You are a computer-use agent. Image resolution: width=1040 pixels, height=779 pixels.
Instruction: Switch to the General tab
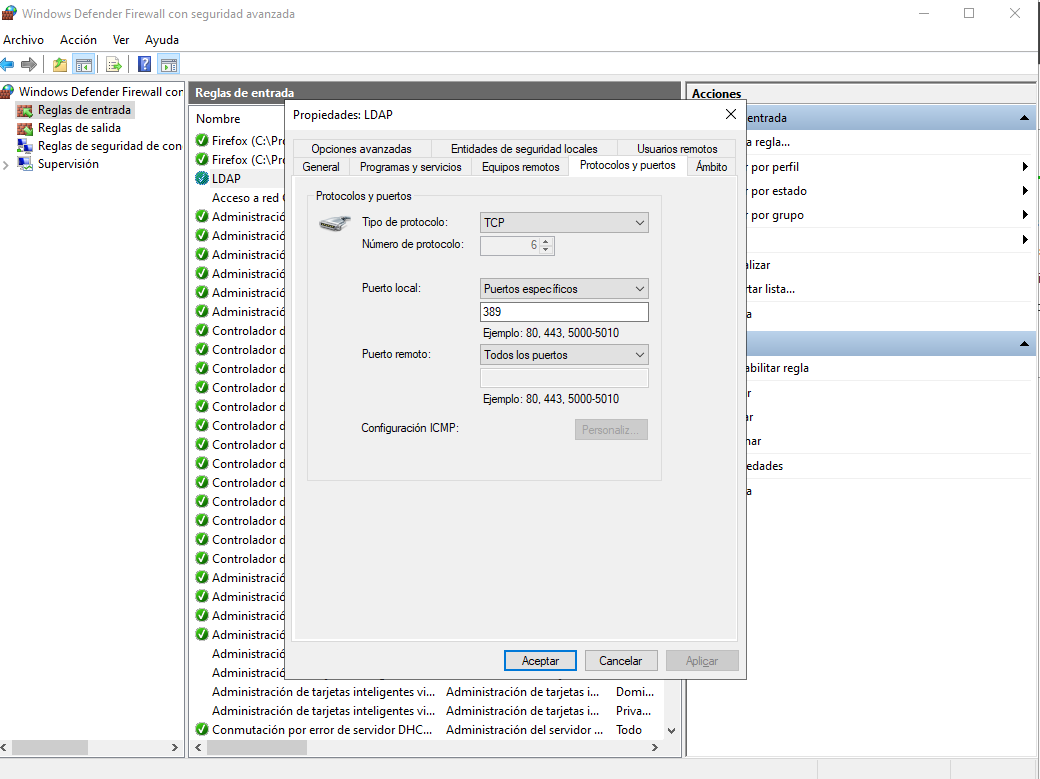(x=321, y=167)
